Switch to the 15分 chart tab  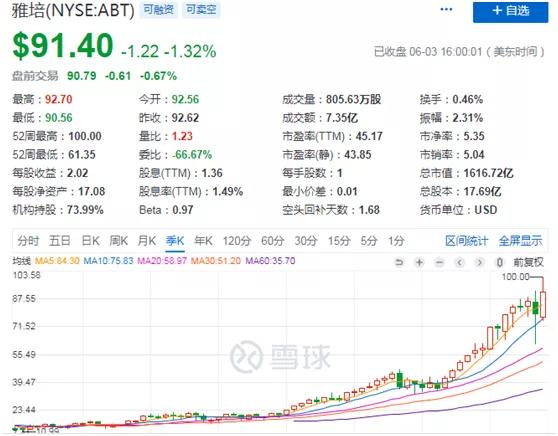tap(339, 241)
